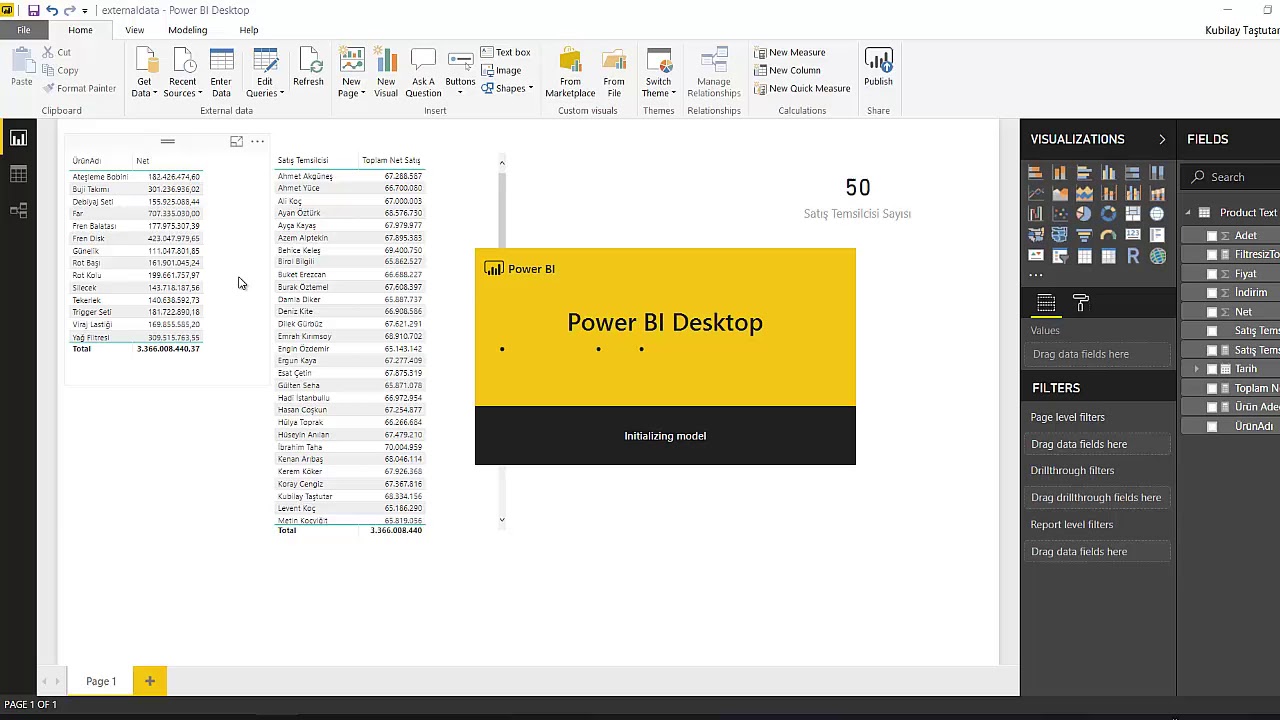Show the Fields well pane icon
The width and height of the screenshot is (1280, 720).
coord(1046,303)
